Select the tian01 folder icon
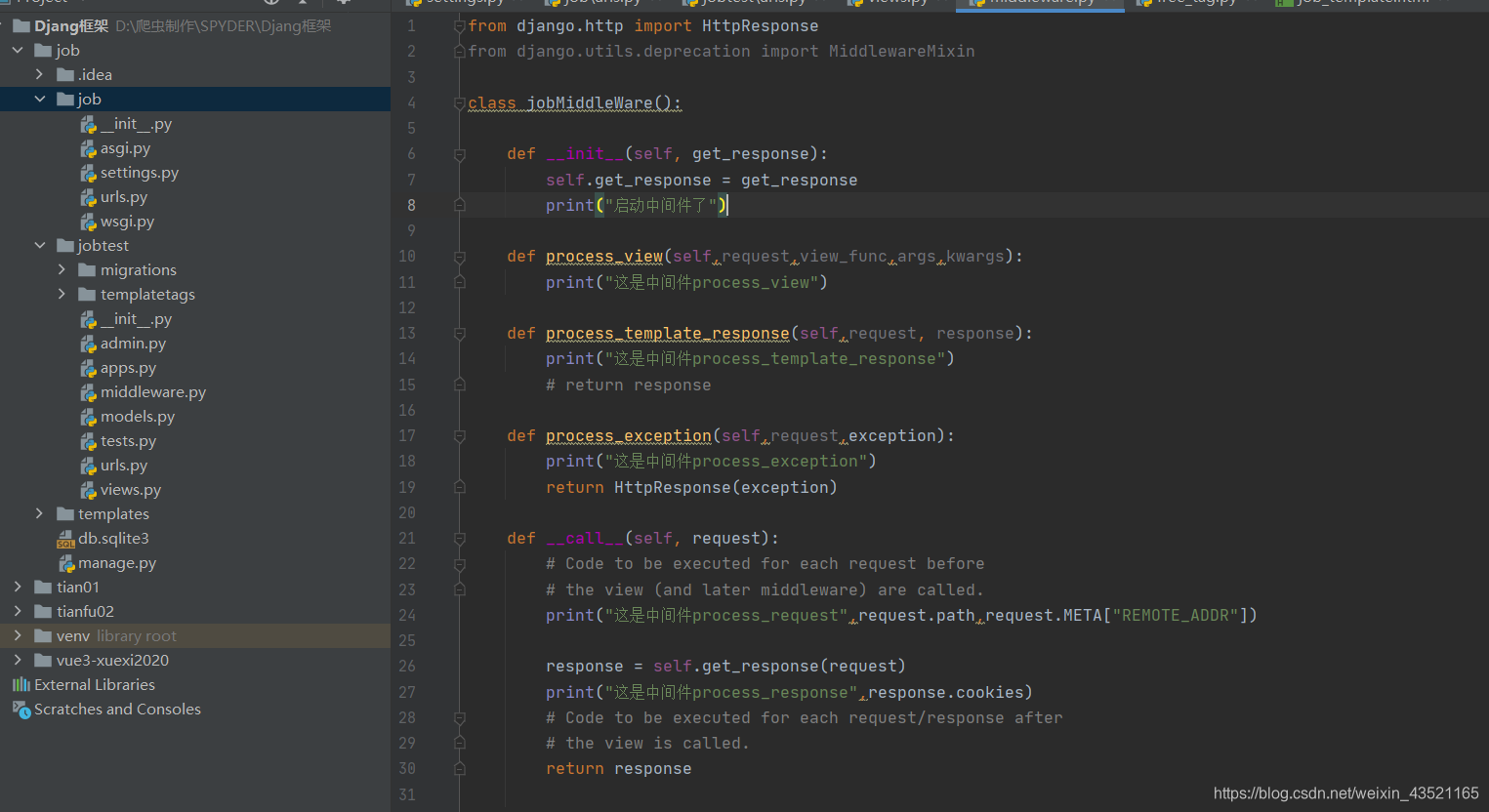Viewport: 1489px width, 812px height. click(x=43, y=587)
